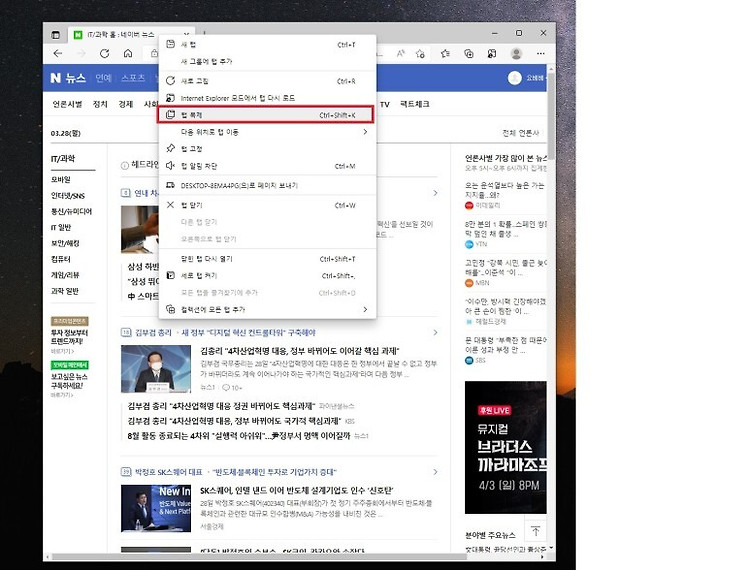Expand 컬렉션에 모든 탭 추가 submenu
This screenshot has height=570, width=750.
pos(267,309)
